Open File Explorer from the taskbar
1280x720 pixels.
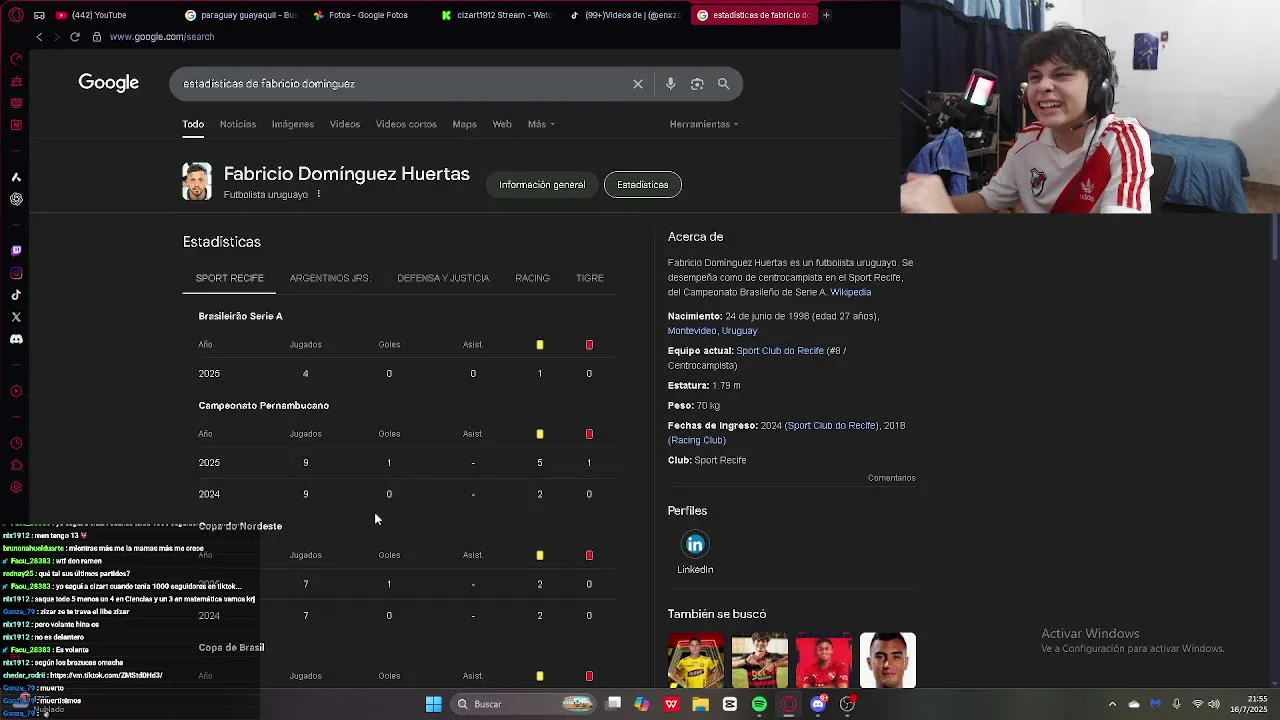pos(700,704)
